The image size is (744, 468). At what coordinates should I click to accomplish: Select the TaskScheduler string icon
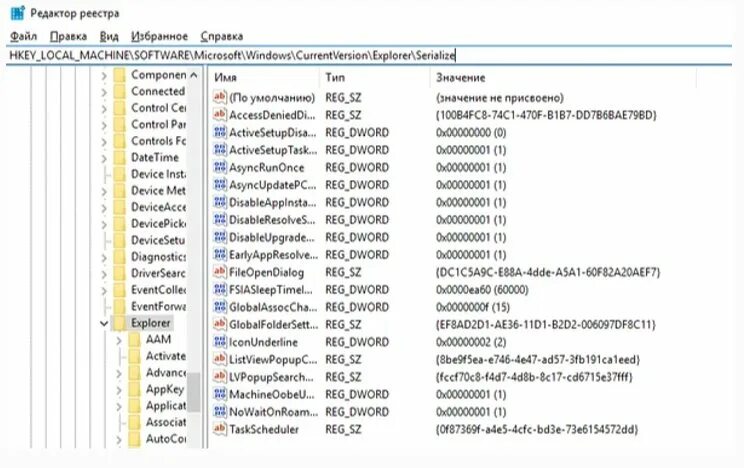click(220, 429)
